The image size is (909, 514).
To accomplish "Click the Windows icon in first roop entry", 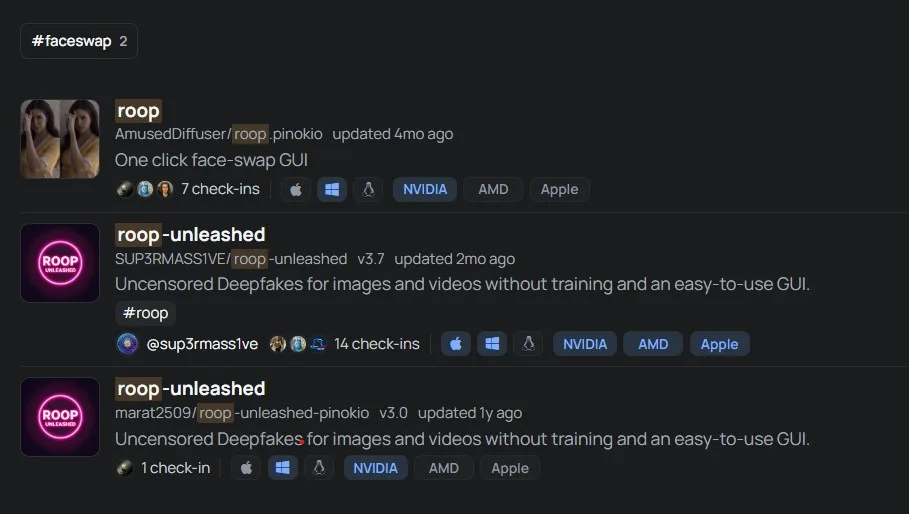I will point(332,189).
